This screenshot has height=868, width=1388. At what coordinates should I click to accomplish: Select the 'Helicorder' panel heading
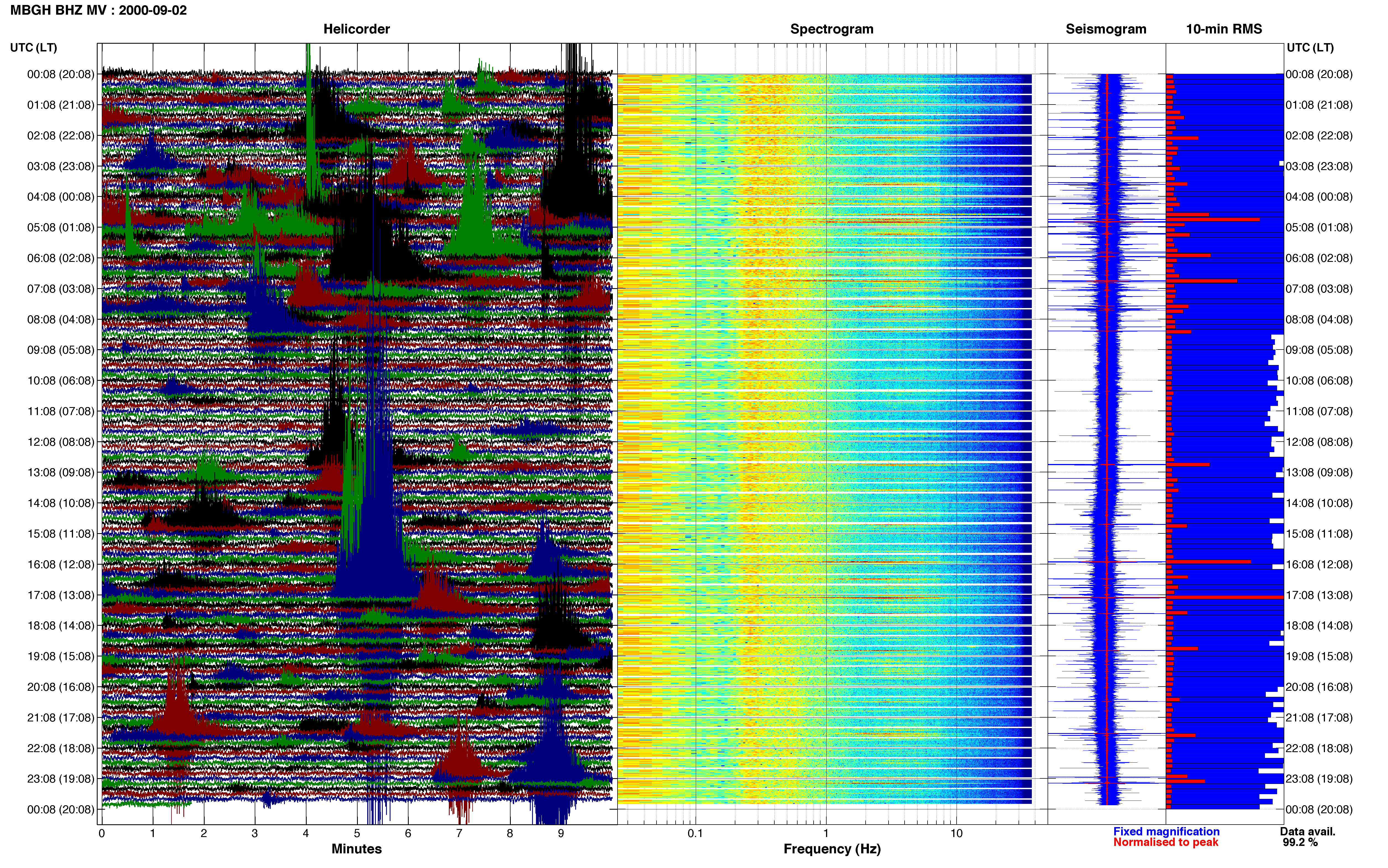(x=356, y=29)
